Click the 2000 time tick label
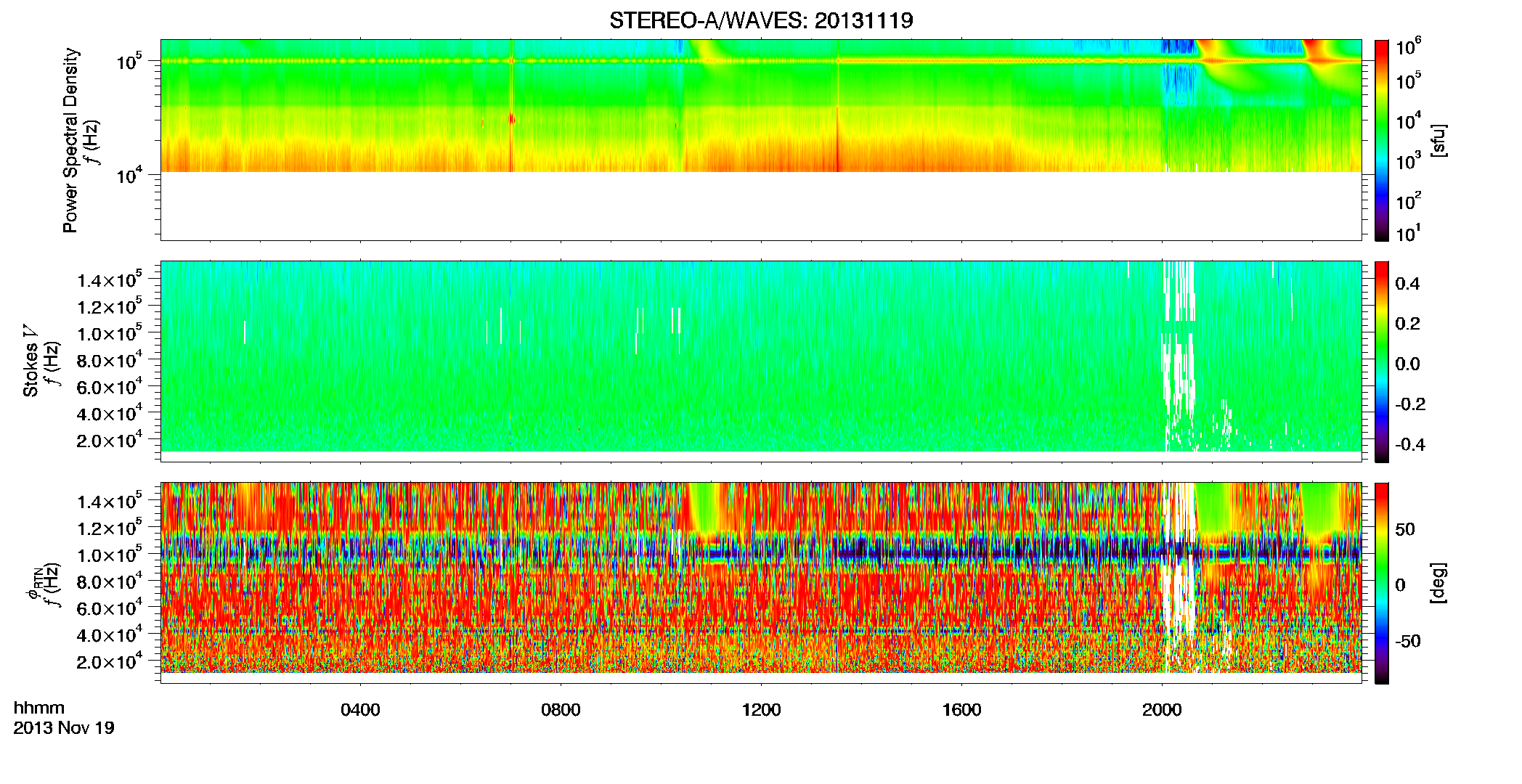1522x784 pixels. (x=1162, y=709)
